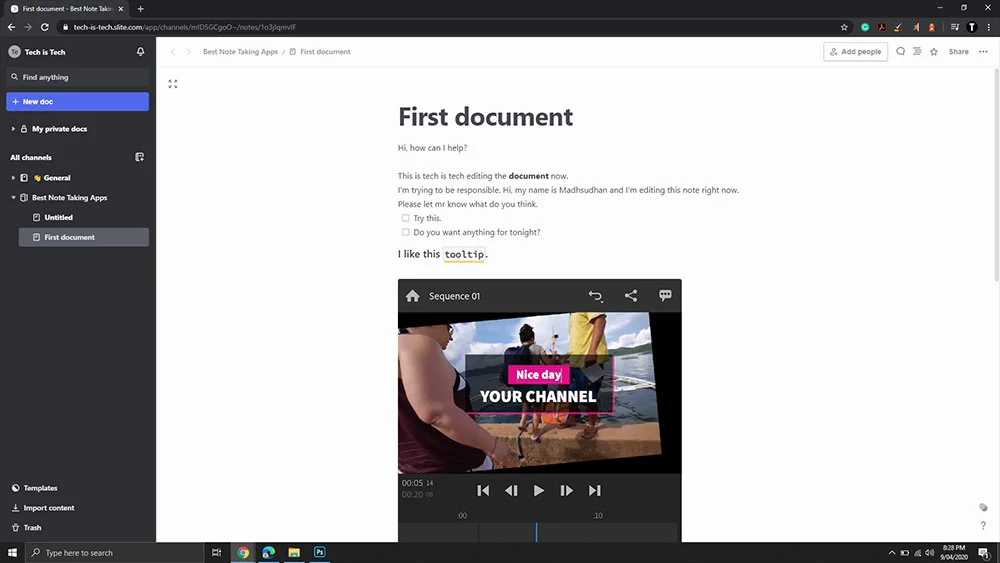This screenshot has height=563, width=1000.
Task: Bookmark this page star icon
Action: (844, 27)
